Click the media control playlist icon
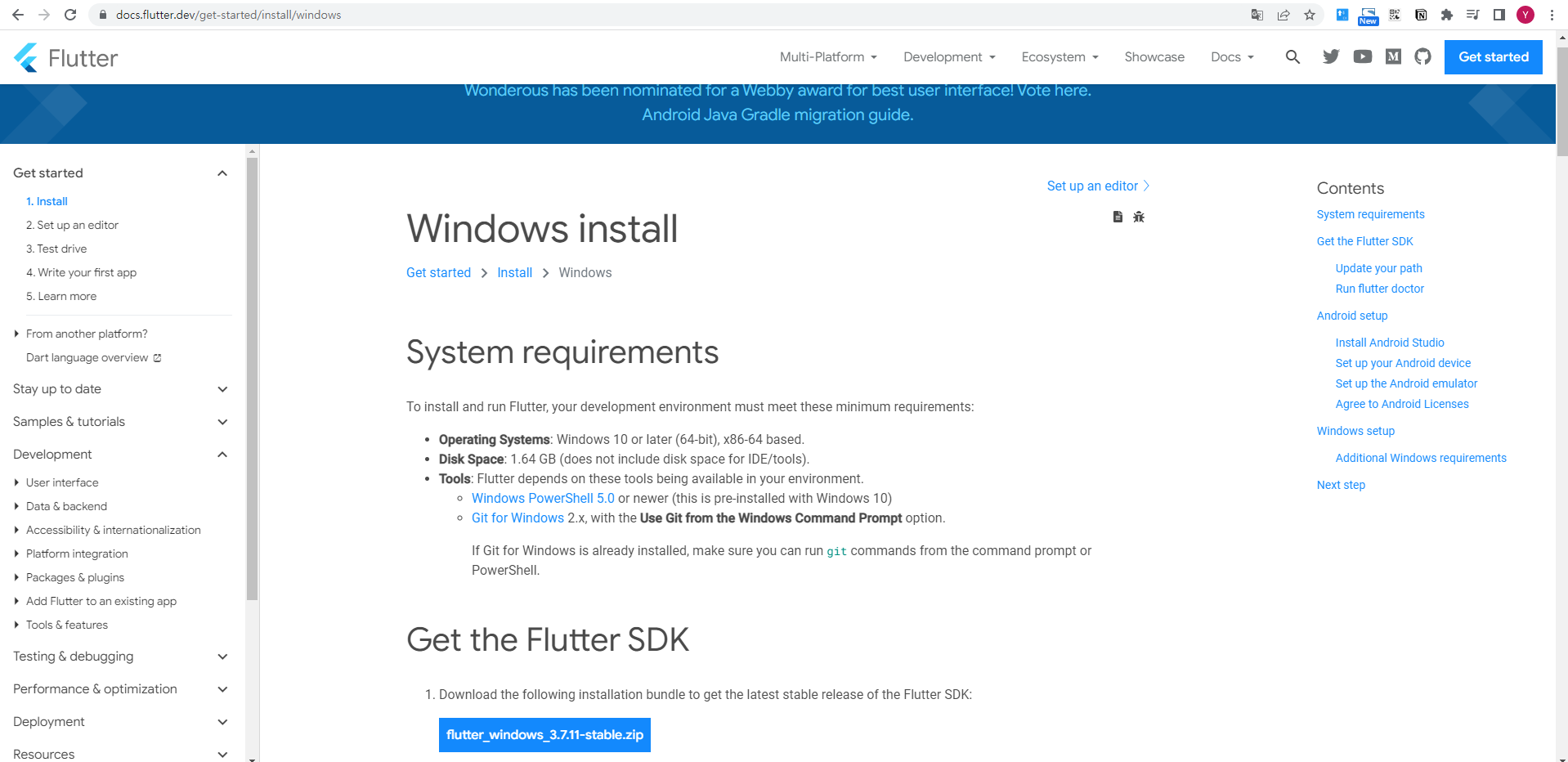Viewport: 1568px width, 762px height. point(1473,15)
